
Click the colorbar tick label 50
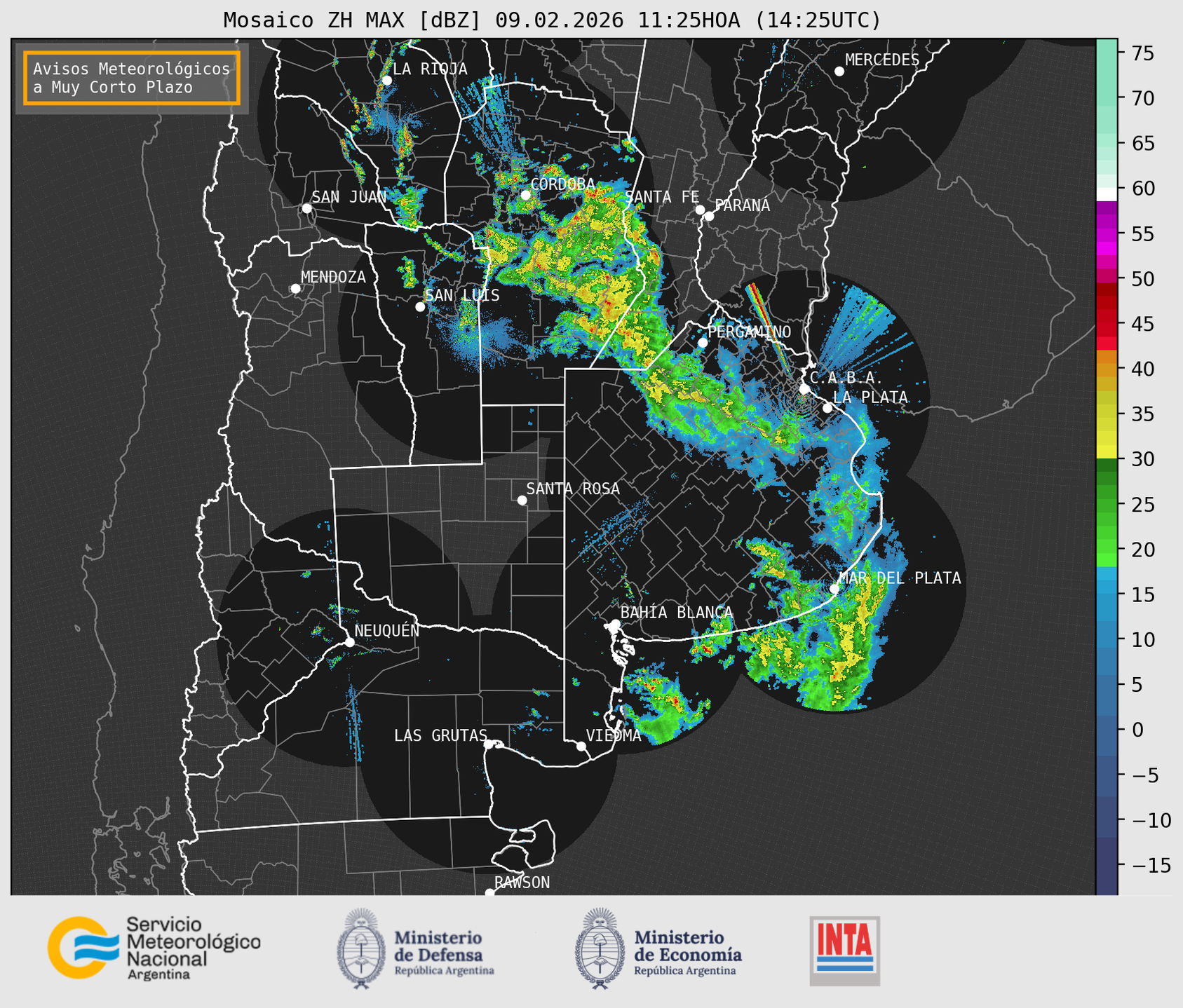coord(1143,279)
